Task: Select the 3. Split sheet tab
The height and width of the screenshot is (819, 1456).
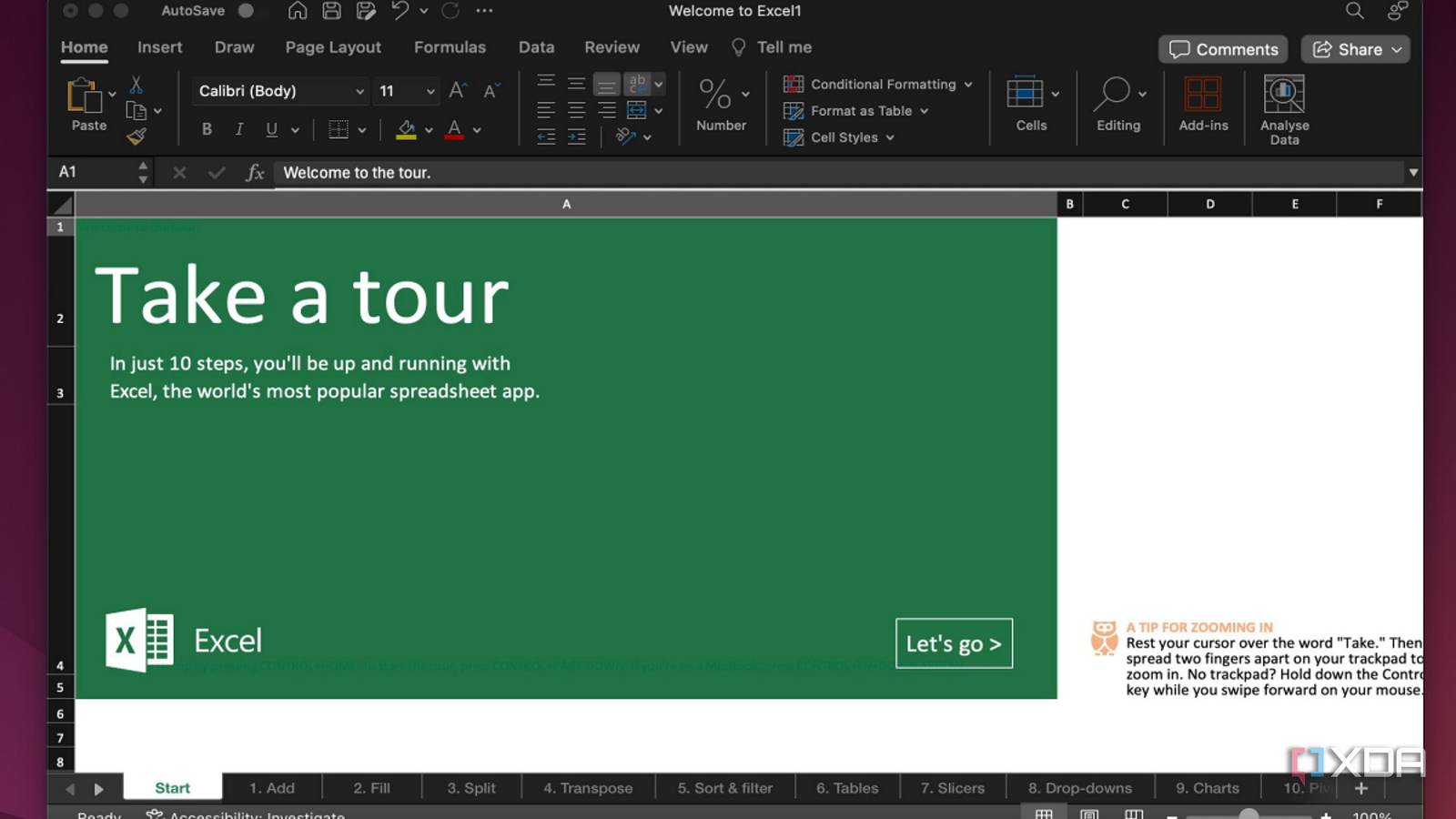Action: pyautogui.click(x=470, y=788)
